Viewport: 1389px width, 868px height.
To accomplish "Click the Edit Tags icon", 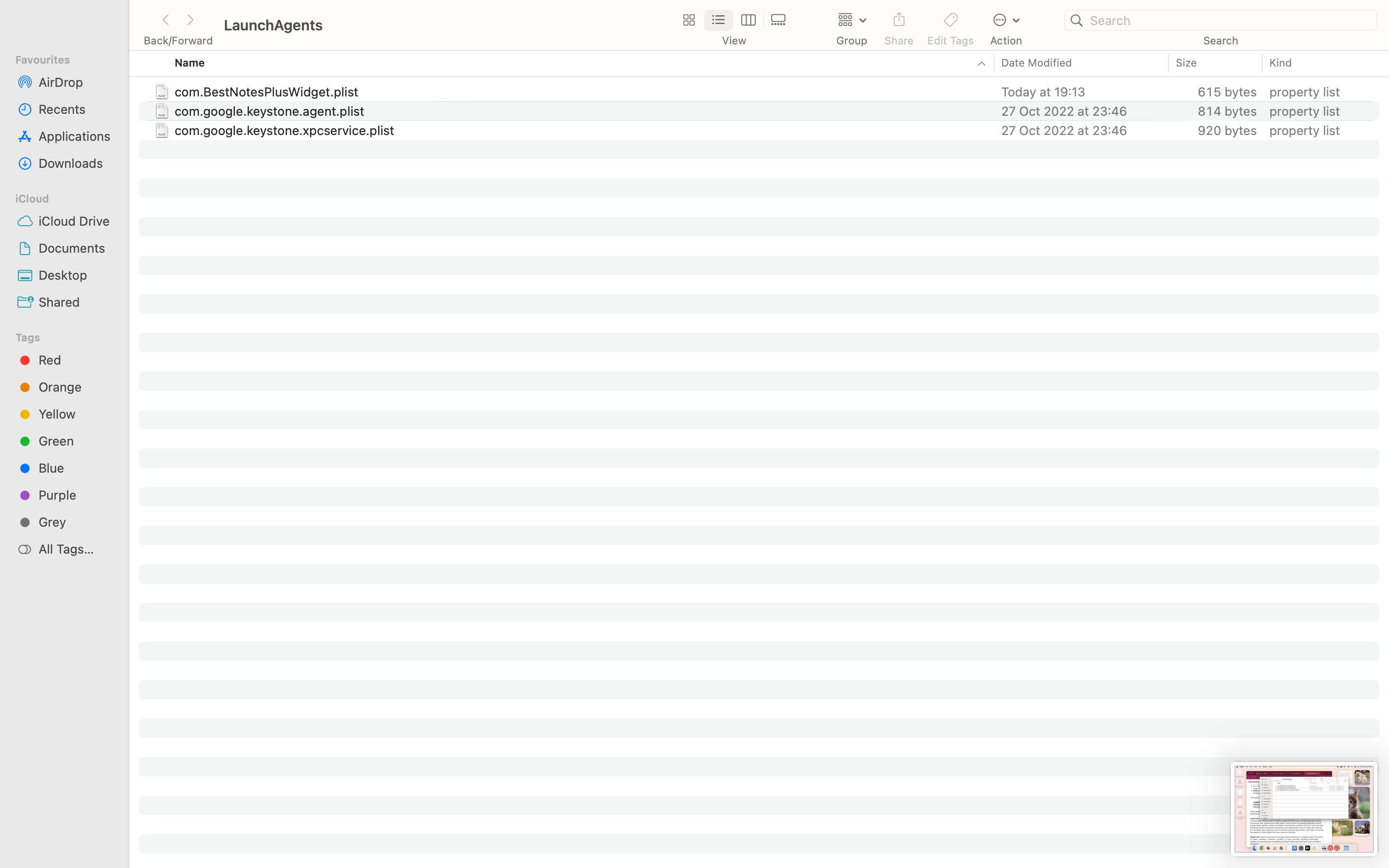I will pyautogui.click(x=950, y=20).
